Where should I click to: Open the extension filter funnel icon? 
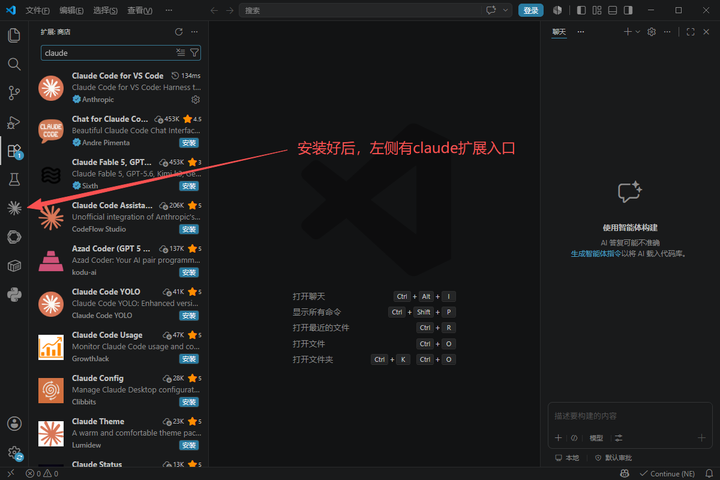(x=194, y=53)
